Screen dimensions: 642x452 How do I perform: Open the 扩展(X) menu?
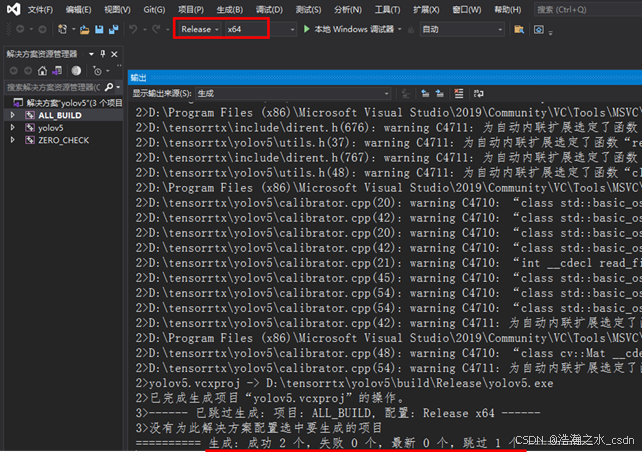click(x=426, y=9)
